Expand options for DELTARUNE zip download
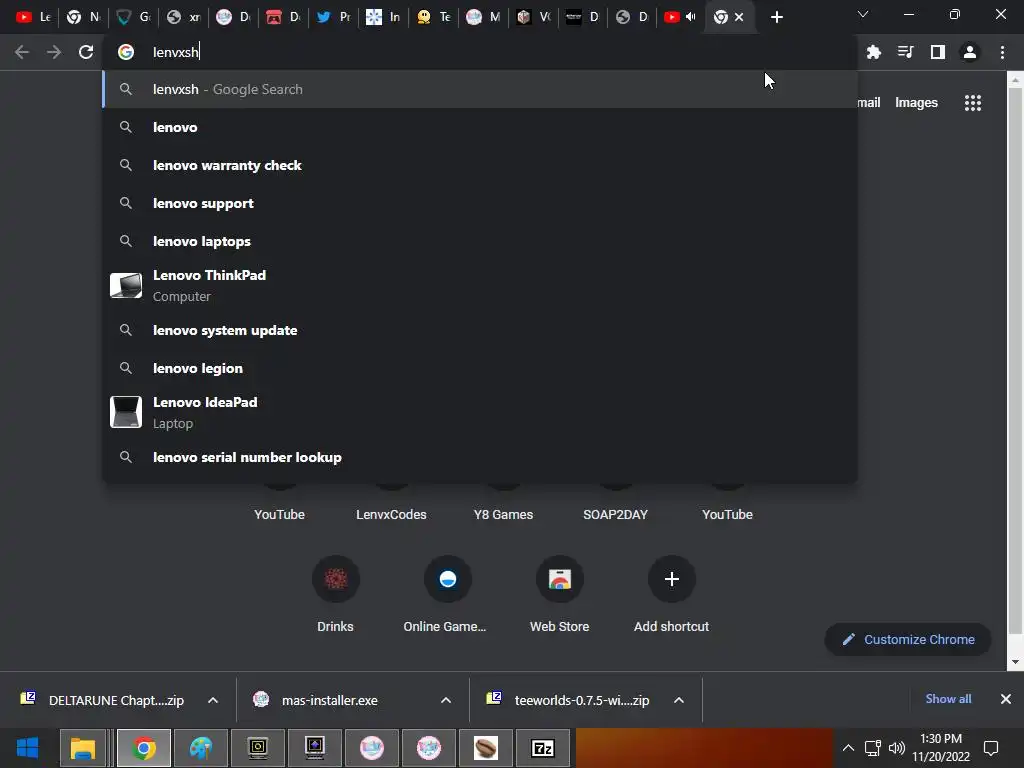Viewport: 1024px width, 768px height. tap(213, 700)
